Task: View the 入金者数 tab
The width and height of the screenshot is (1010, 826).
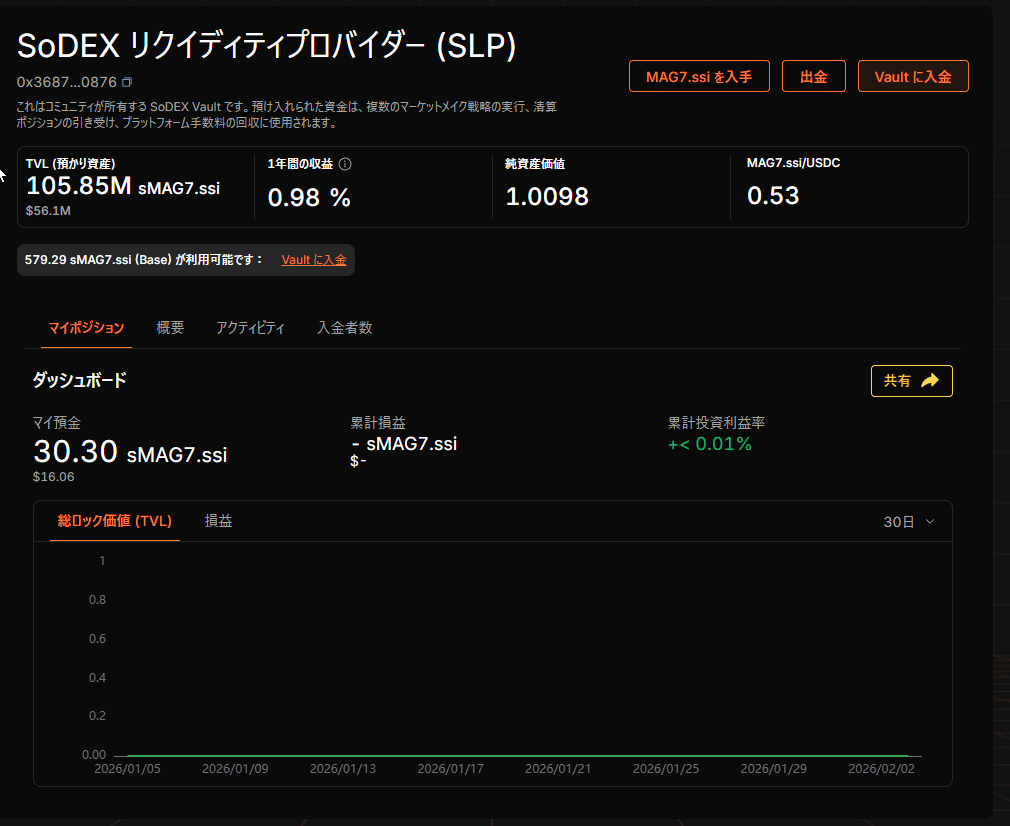Action: pyautogui.click(x=344, y=328)
